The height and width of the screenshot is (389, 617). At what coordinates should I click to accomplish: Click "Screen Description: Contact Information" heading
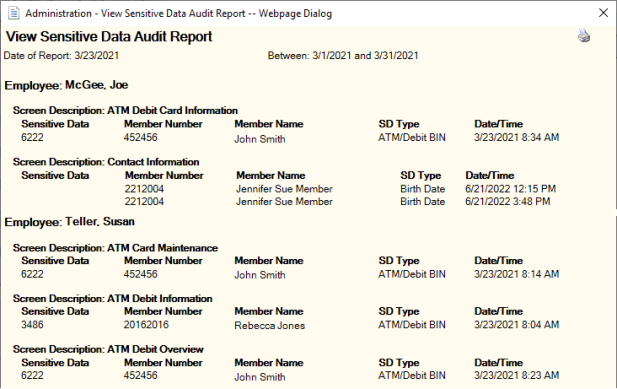tap(106, 162)
